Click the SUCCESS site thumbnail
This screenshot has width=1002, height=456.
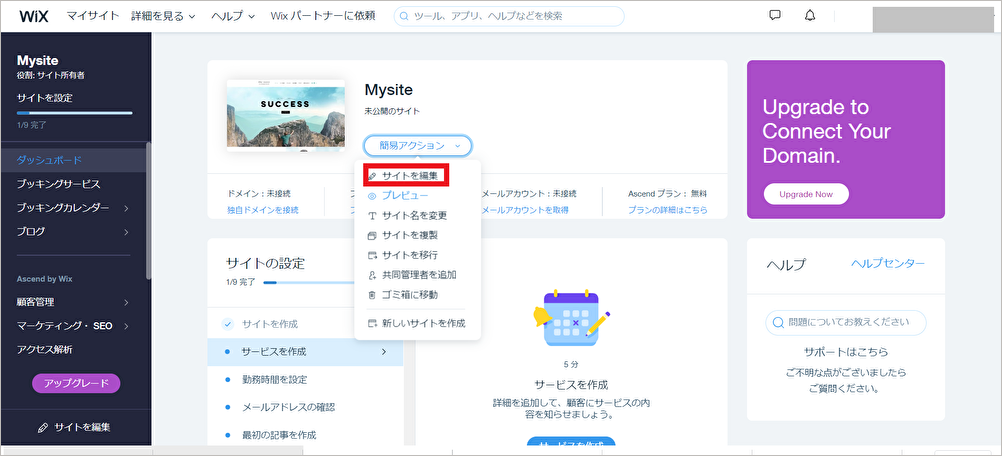pos(286,115)
